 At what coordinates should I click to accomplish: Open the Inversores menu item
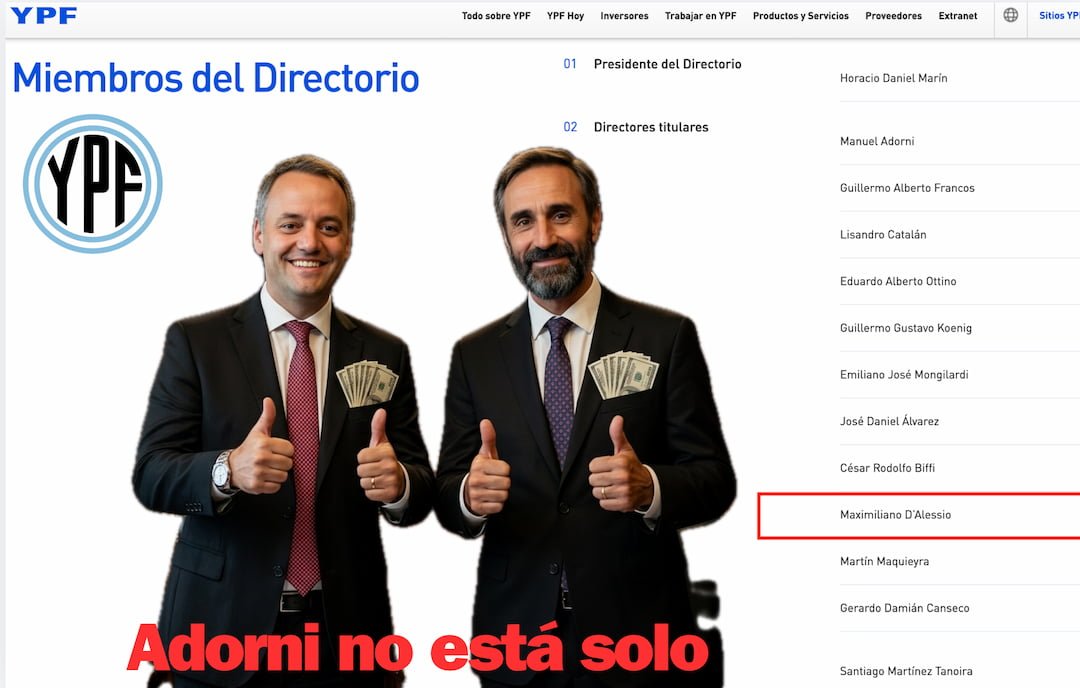[624, 16]
